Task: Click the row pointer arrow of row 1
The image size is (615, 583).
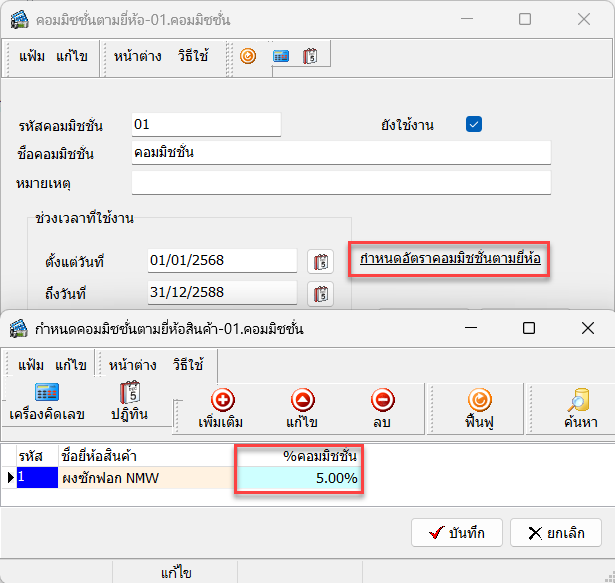Action: click(x=10, y=477)
